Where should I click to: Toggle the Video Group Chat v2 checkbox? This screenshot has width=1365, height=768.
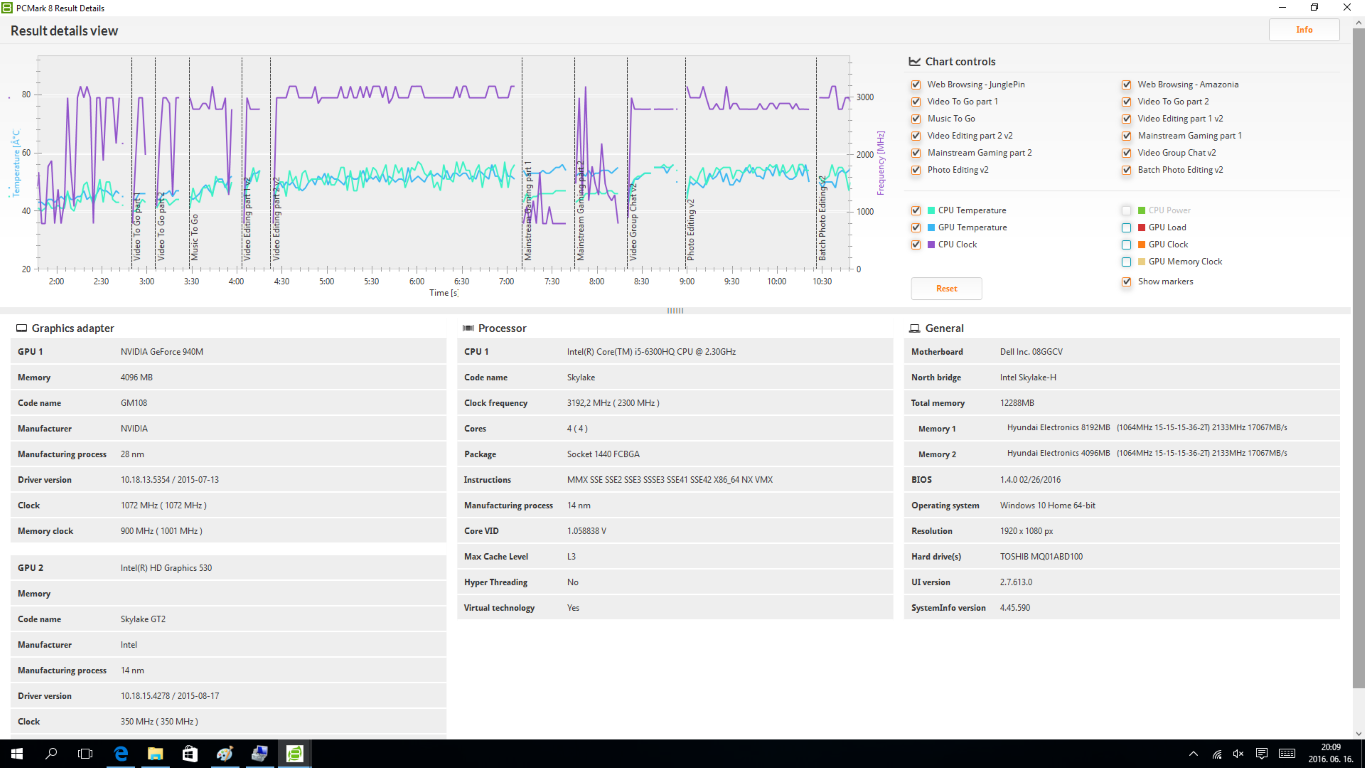(x=1127, y=153)
